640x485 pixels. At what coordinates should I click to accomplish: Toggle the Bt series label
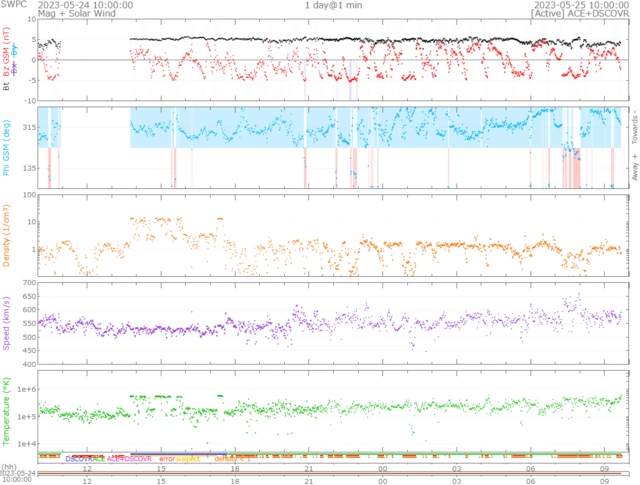point(7,86)
